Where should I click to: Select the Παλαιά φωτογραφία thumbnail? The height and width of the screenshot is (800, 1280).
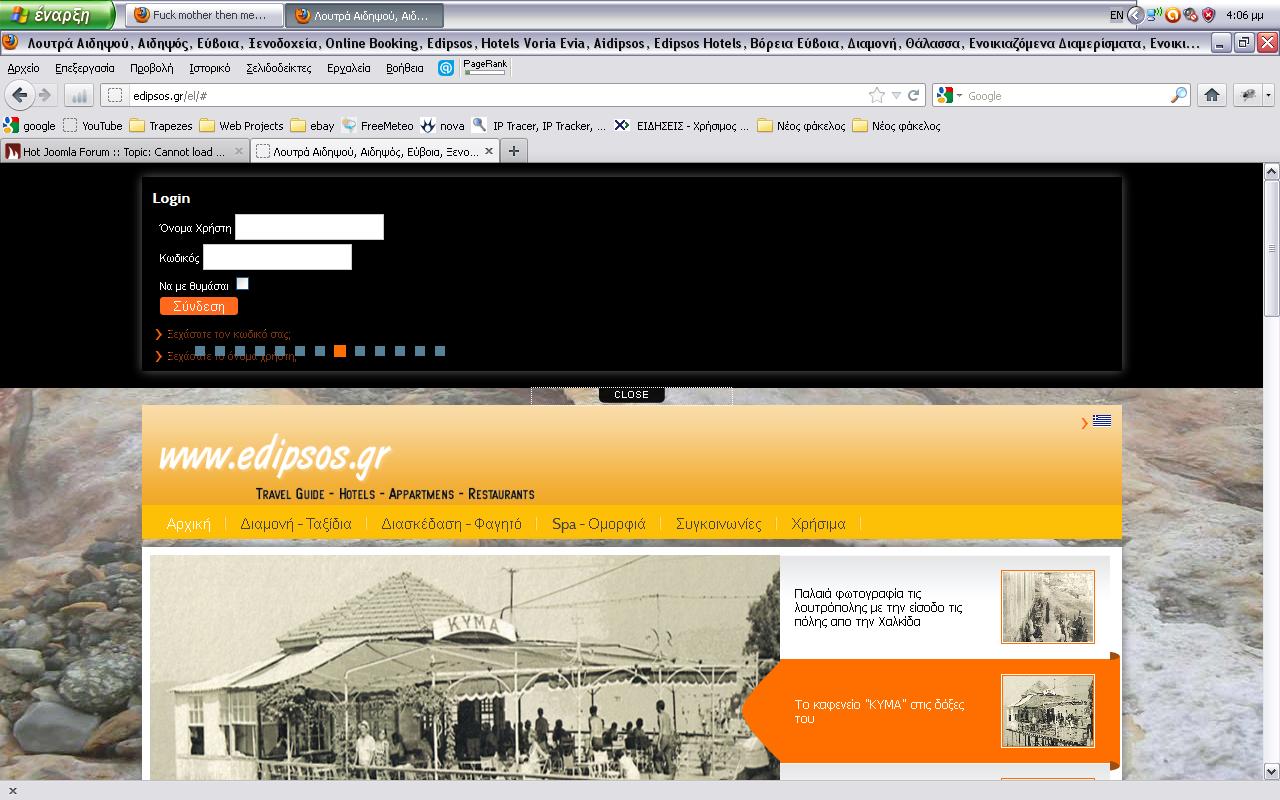click(1047, 607)
